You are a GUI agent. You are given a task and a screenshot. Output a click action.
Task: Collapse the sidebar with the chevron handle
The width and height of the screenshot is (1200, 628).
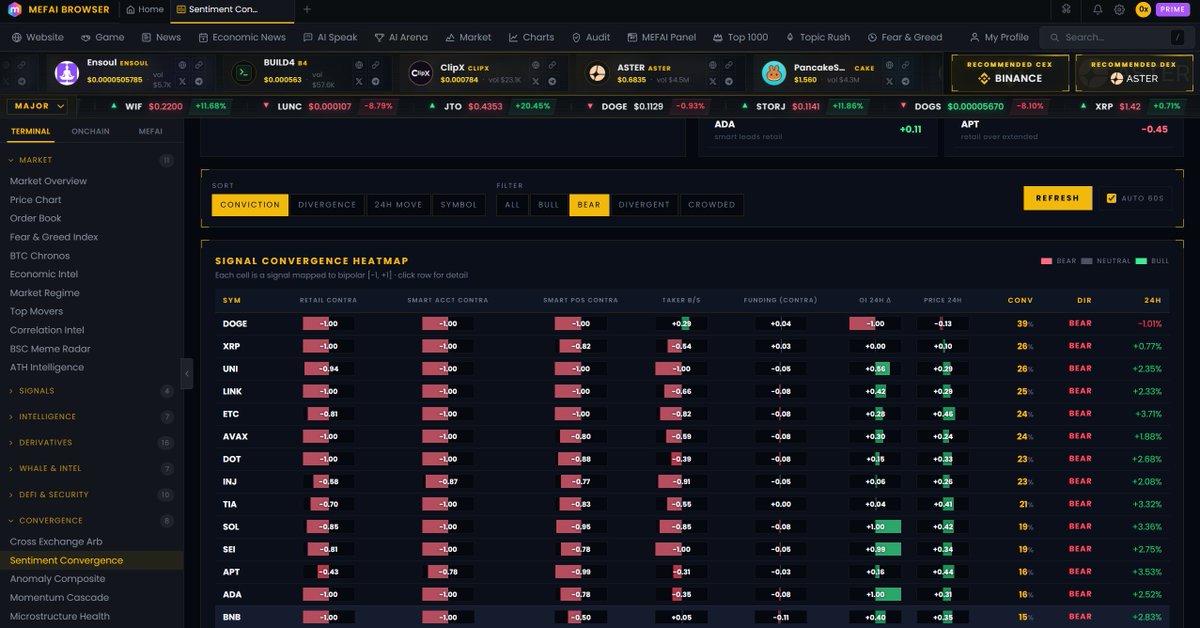[187, 373]
